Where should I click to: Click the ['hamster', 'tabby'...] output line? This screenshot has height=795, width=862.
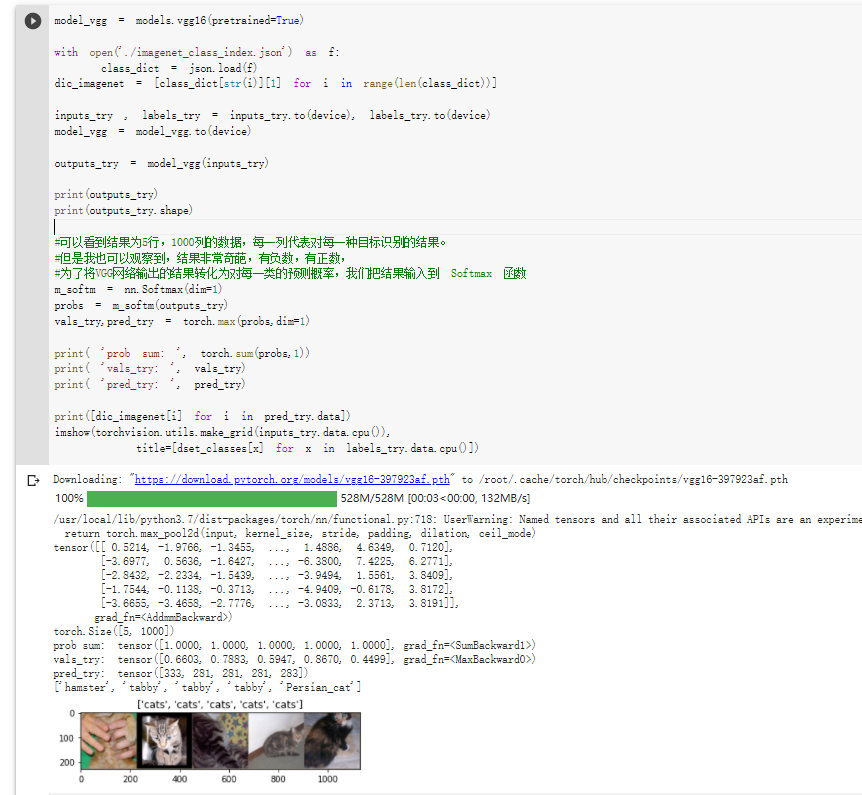click(207, 687)
